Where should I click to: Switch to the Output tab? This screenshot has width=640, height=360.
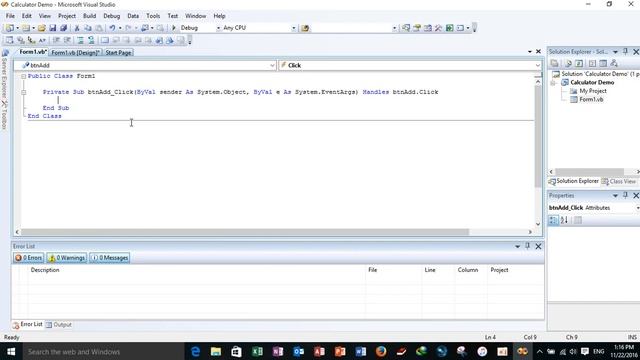point(59,325)
